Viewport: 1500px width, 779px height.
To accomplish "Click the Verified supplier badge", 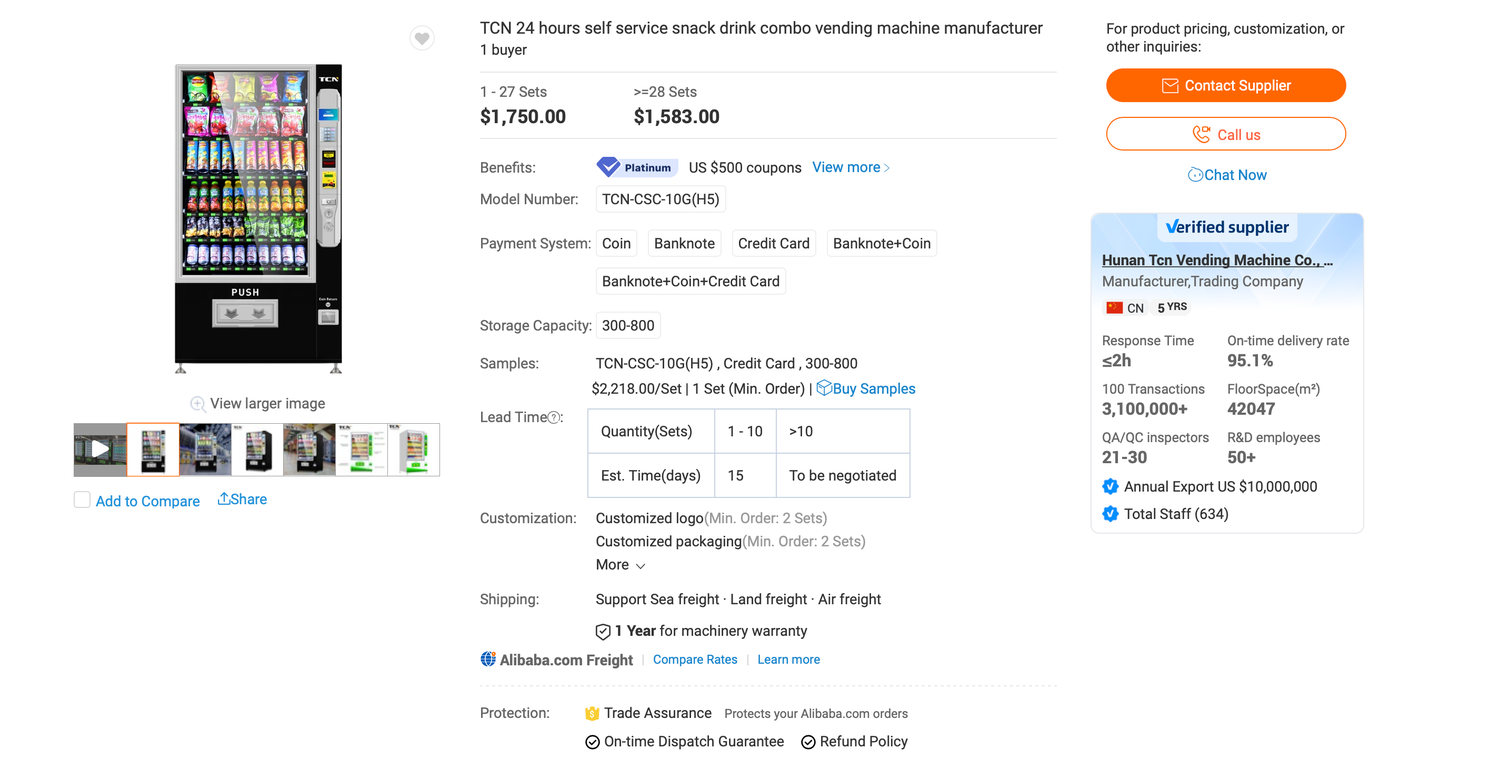I will tap(1227, 227).
